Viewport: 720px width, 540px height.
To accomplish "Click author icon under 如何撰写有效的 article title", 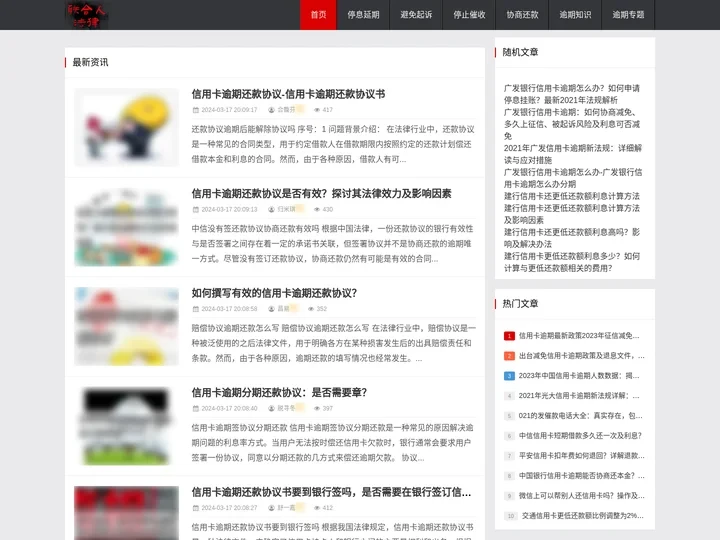I will click(x=271, y=309).
